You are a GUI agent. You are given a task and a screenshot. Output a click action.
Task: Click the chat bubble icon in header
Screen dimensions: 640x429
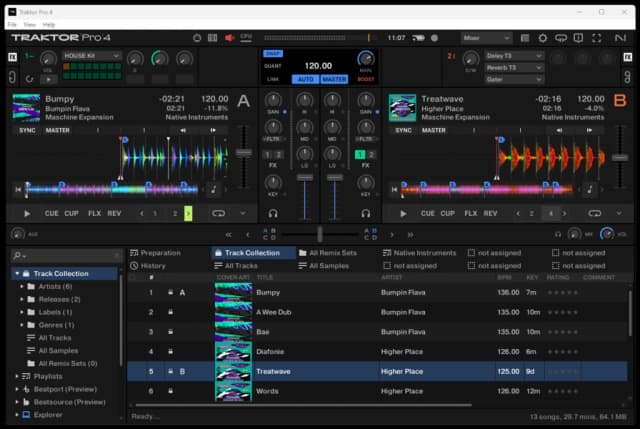[561, 38]
